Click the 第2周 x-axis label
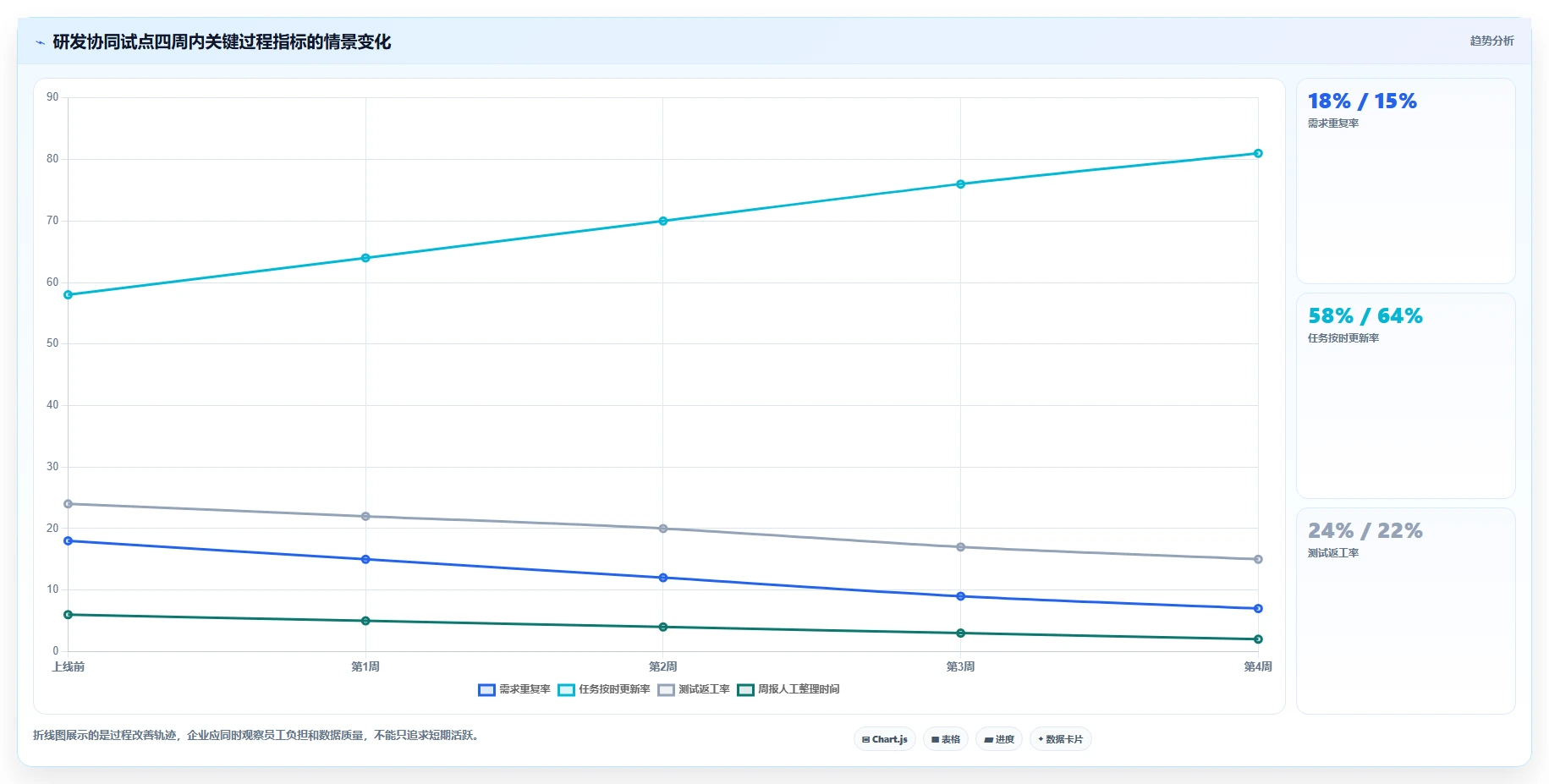Image resolution: width=1549 pixels, height=784 pixels. pyautogui.click(x=663, y=666)
